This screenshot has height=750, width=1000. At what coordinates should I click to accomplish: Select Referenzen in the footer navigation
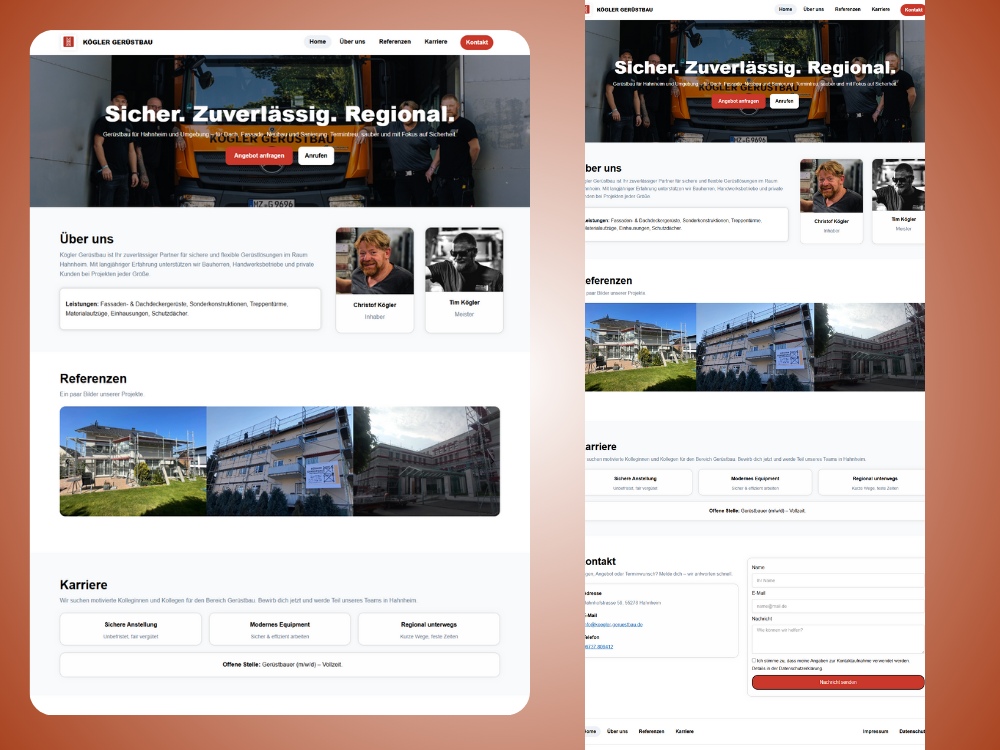tap(651, 731)
